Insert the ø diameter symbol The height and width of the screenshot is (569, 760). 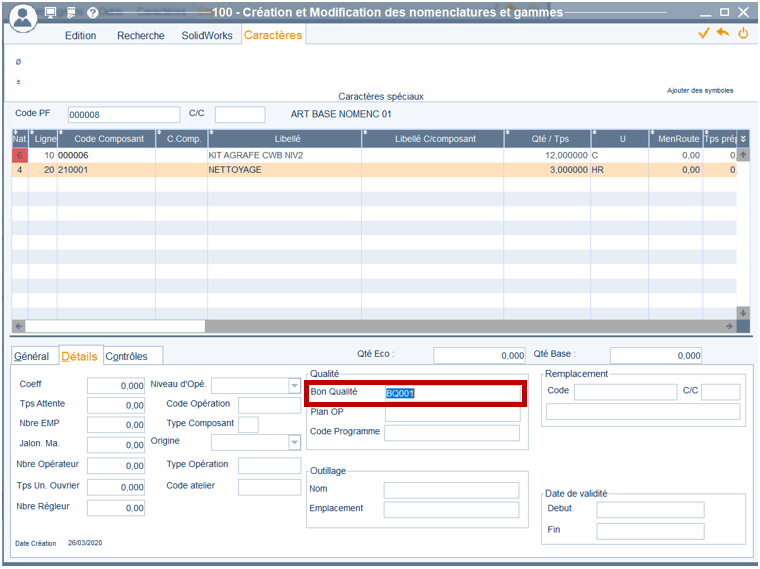point(18,62)
